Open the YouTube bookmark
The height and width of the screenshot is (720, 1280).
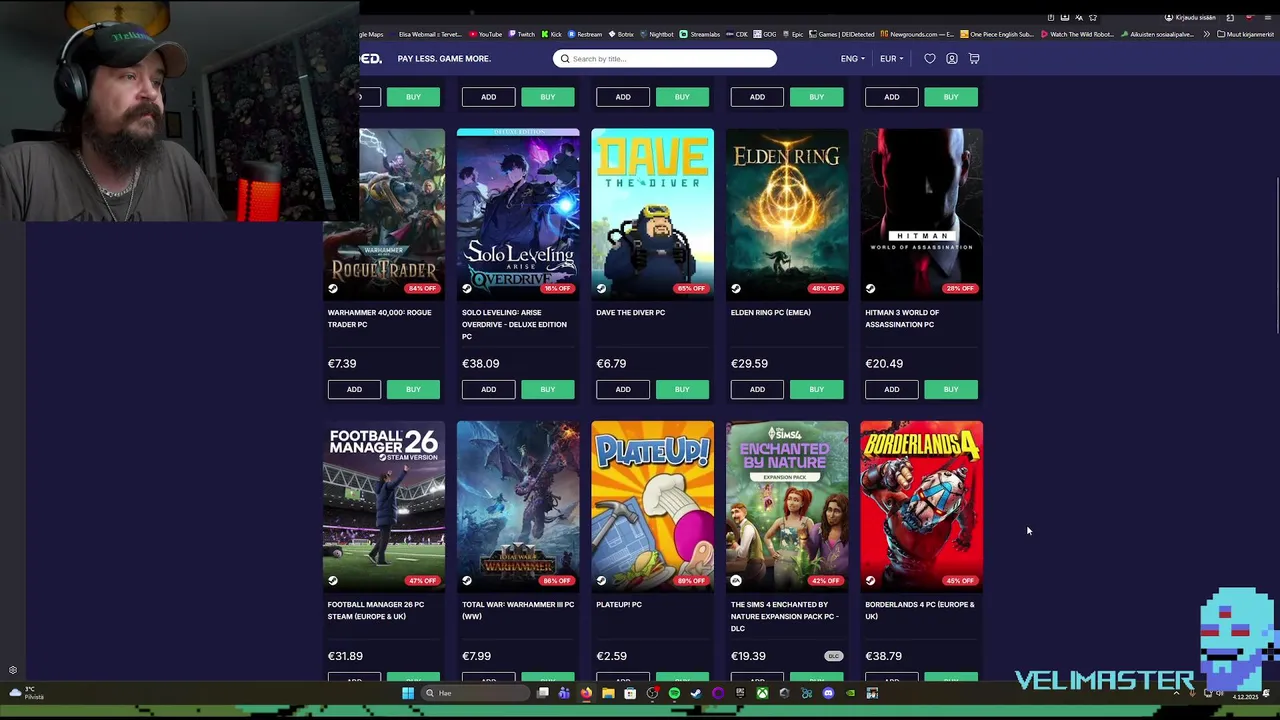pos(486,34)
